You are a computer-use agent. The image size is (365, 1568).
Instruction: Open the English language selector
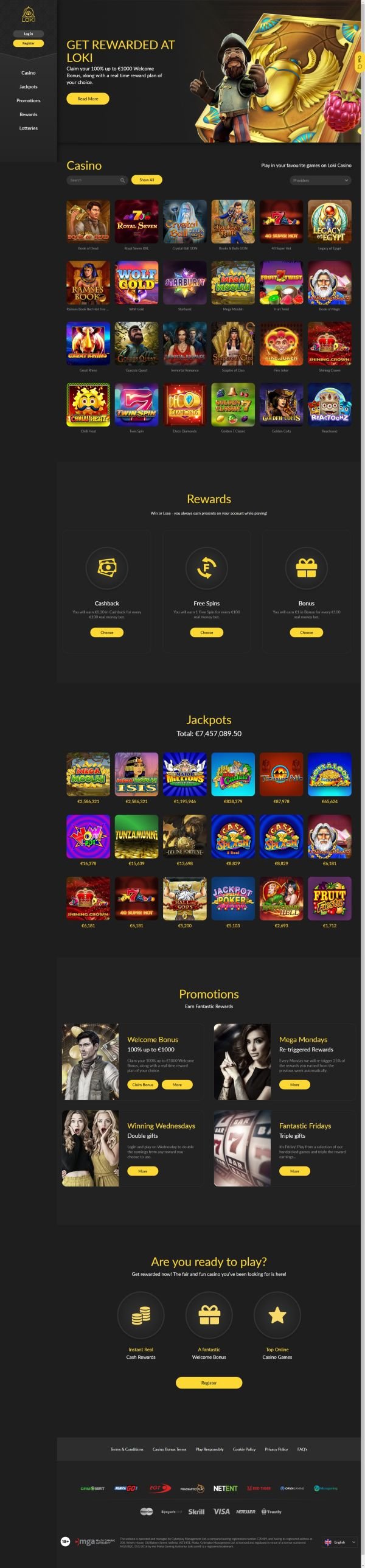click(x=340, y=1542)
